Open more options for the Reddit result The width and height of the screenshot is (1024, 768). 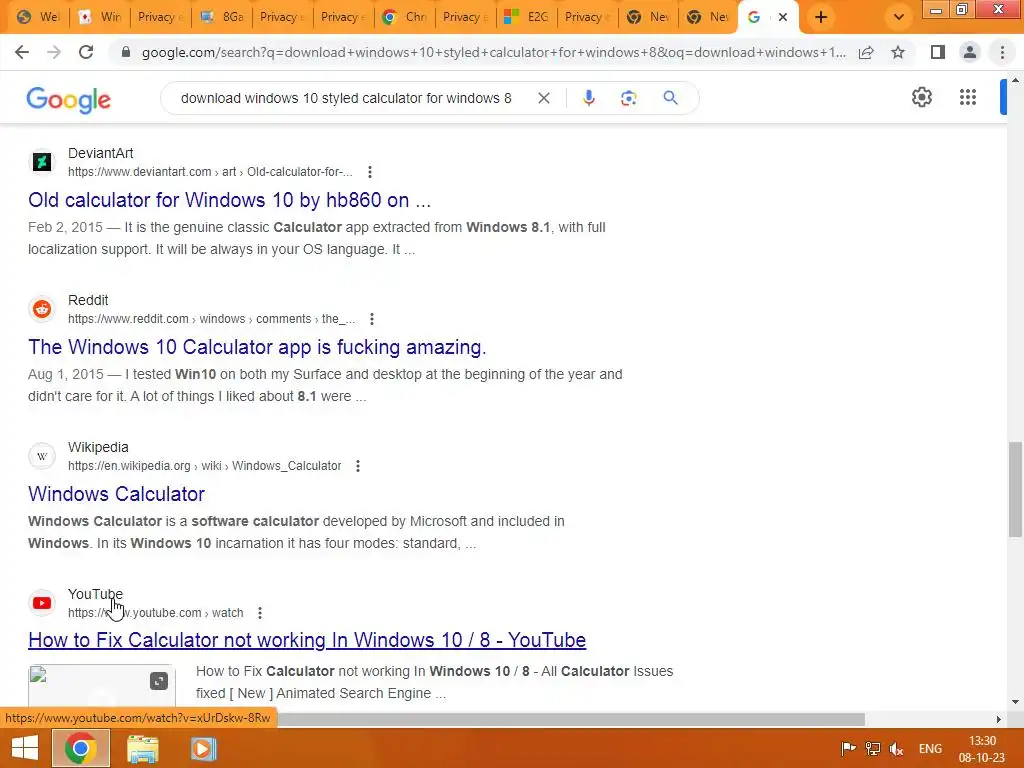point(372,319)
